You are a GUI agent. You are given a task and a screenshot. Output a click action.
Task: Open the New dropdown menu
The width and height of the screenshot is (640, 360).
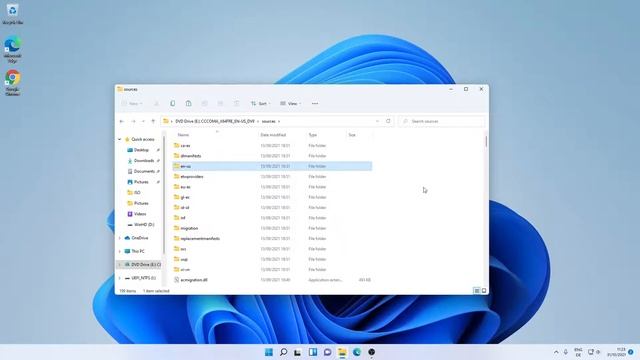pyautogui.click(x=132, y=104)
